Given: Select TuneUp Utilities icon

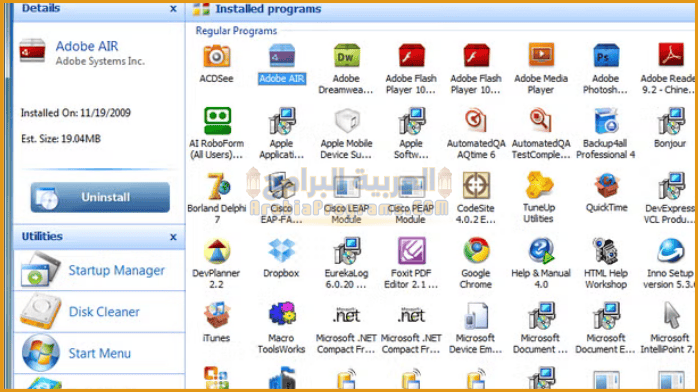Looking at the screenshot, I should tap(539, 186).
